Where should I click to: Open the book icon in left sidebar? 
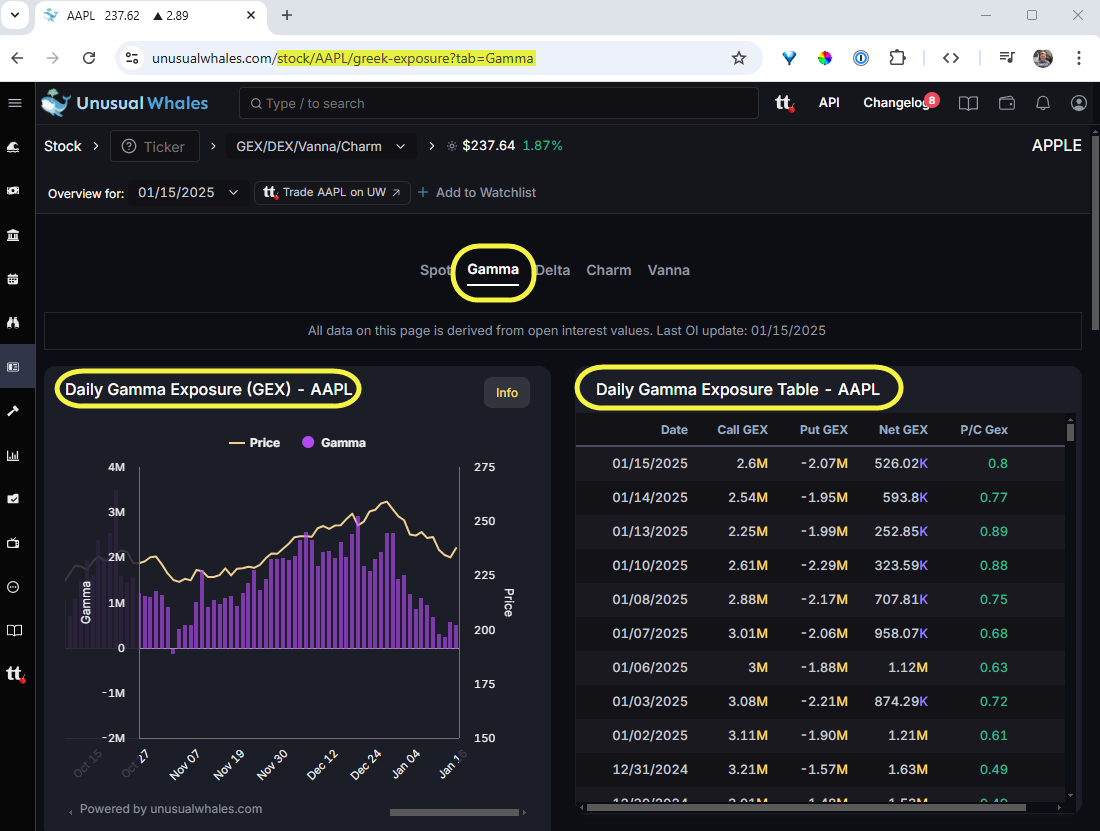tap(14, 630)
